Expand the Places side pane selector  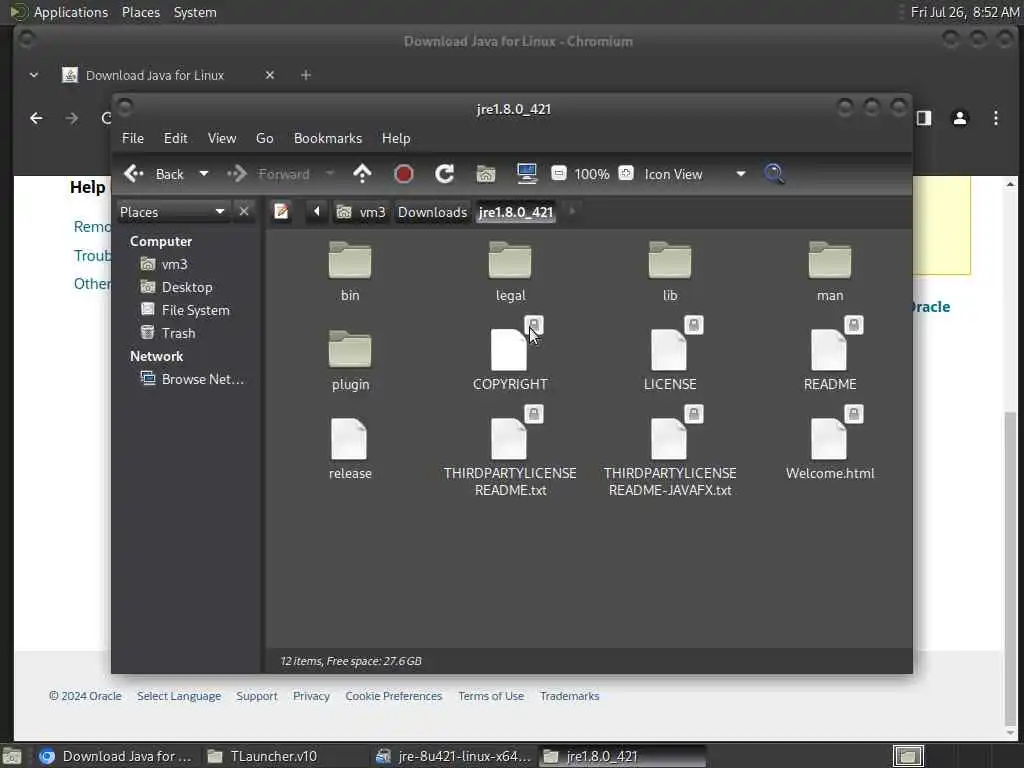172,212
